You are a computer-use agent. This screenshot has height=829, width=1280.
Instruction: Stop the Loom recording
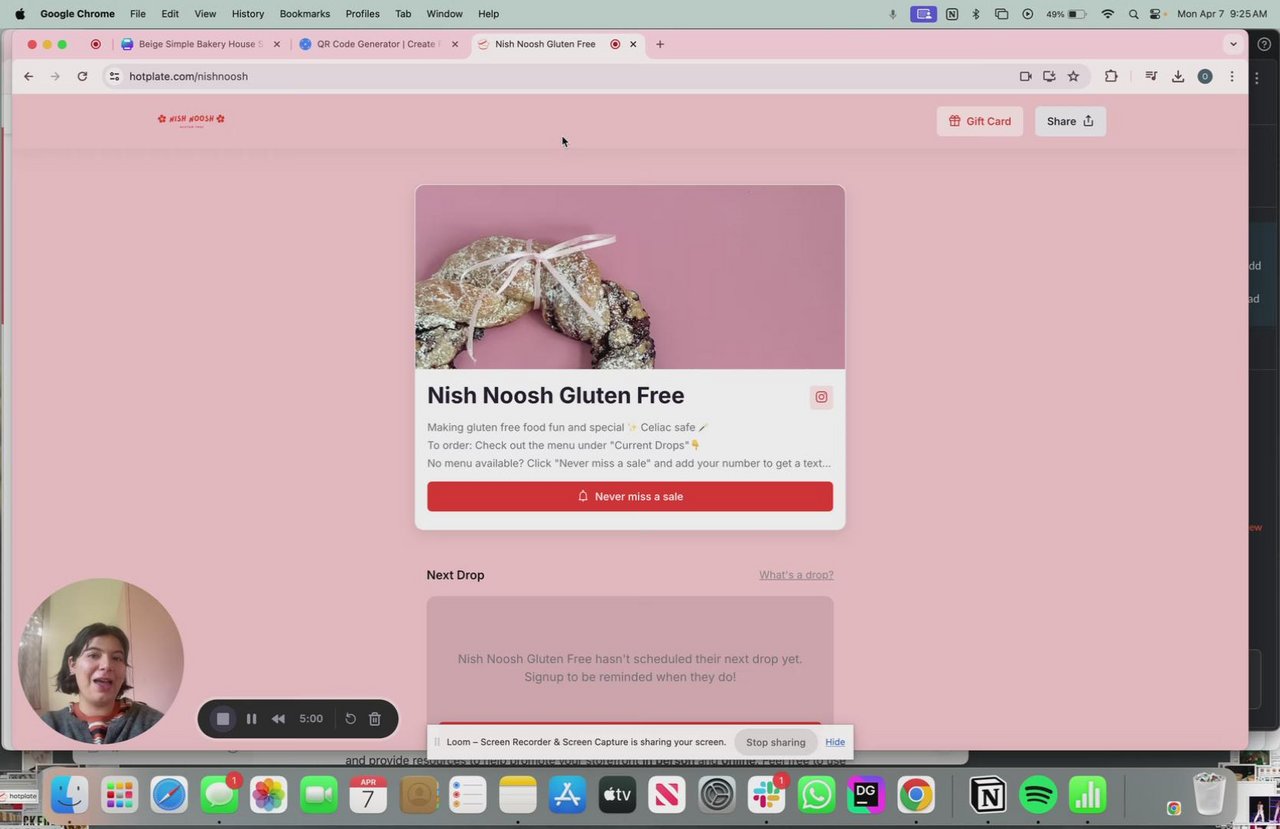click(223, 719)
